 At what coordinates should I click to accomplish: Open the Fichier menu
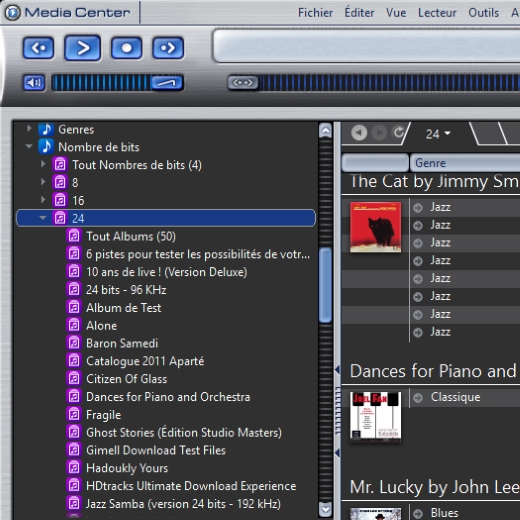315,13
